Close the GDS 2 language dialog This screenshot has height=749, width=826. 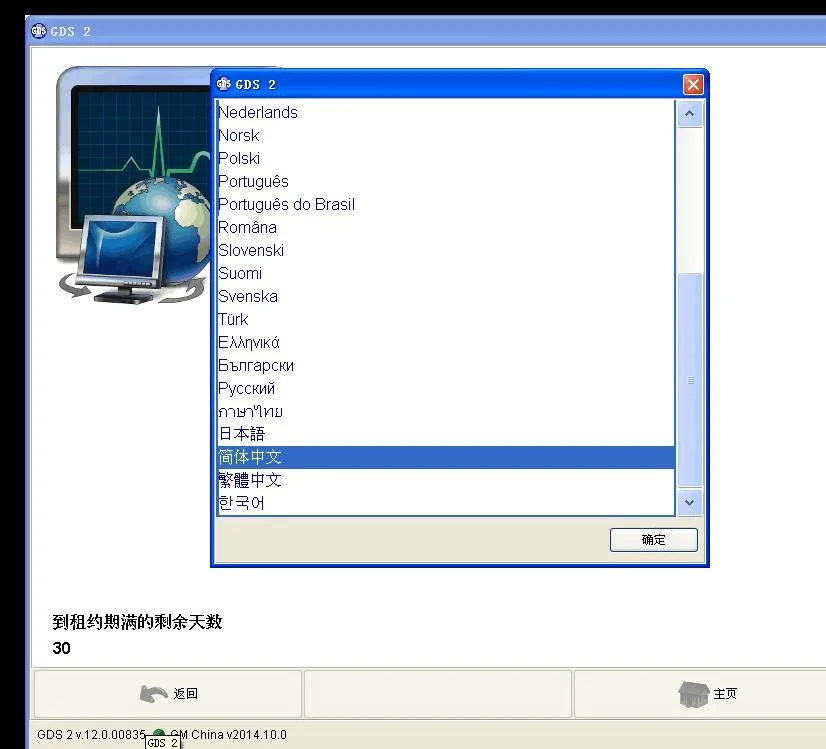click(692, 85)
